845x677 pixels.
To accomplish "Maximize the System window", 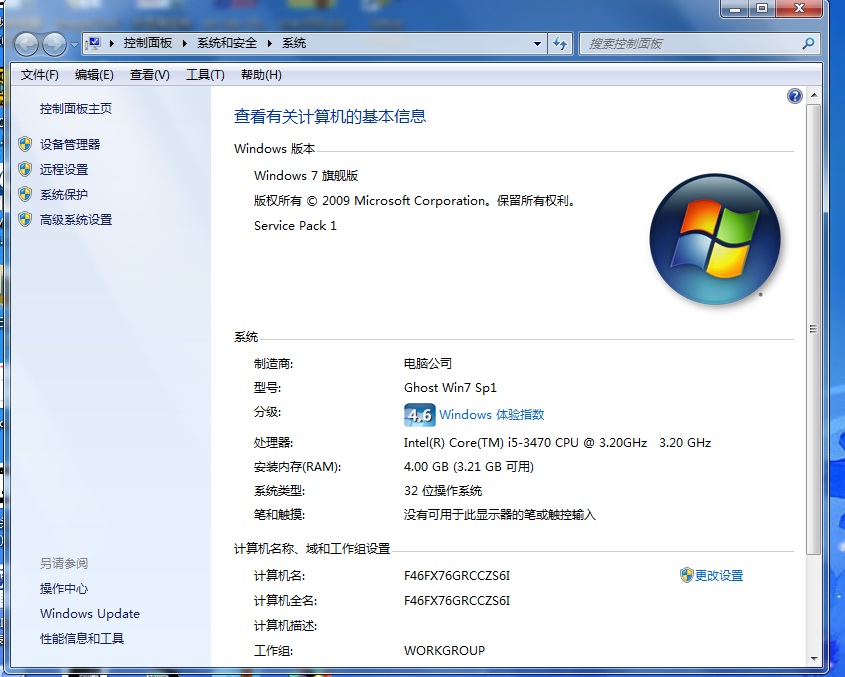I will point(762,8).
